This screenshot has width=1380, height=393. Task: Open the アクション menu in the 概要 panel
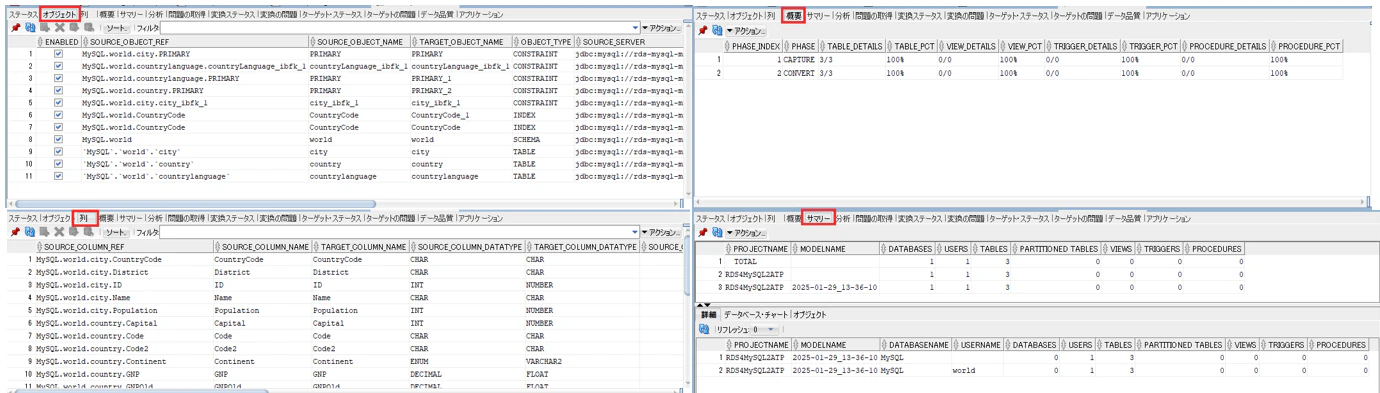(x=746, y=31)
